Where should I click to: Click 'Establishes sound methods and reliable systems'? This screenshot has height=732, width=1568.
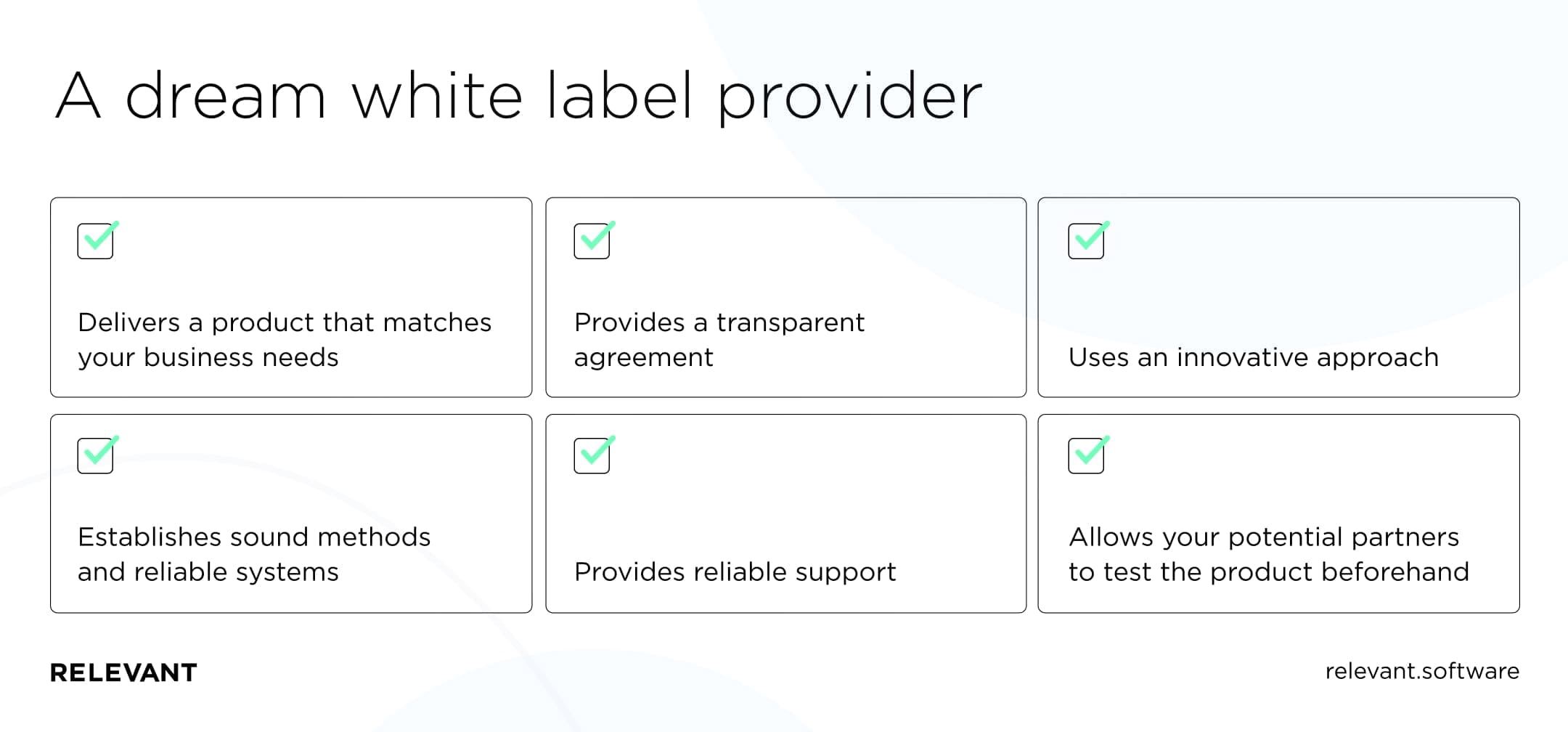(x=254, y=554)
